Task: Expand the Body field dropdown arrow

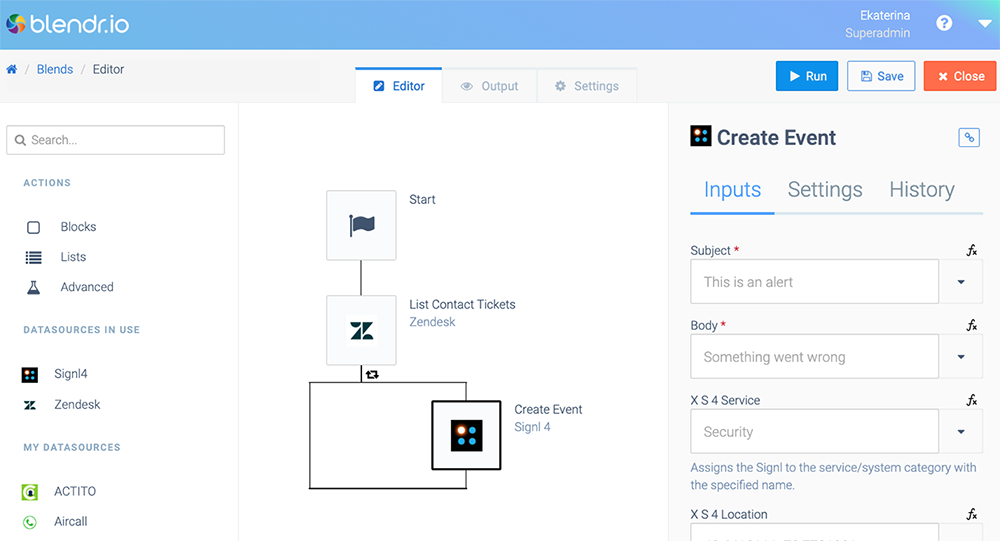Action: click(x=960, y=357)
